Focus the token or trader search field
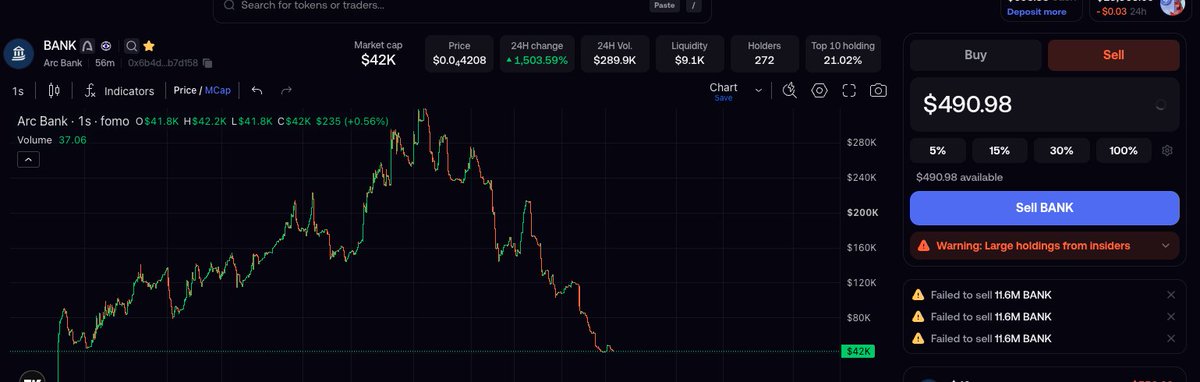Image resolution: width=1200 pixels, height=382 pixels. pyautogui.click(x=462, y=6)
